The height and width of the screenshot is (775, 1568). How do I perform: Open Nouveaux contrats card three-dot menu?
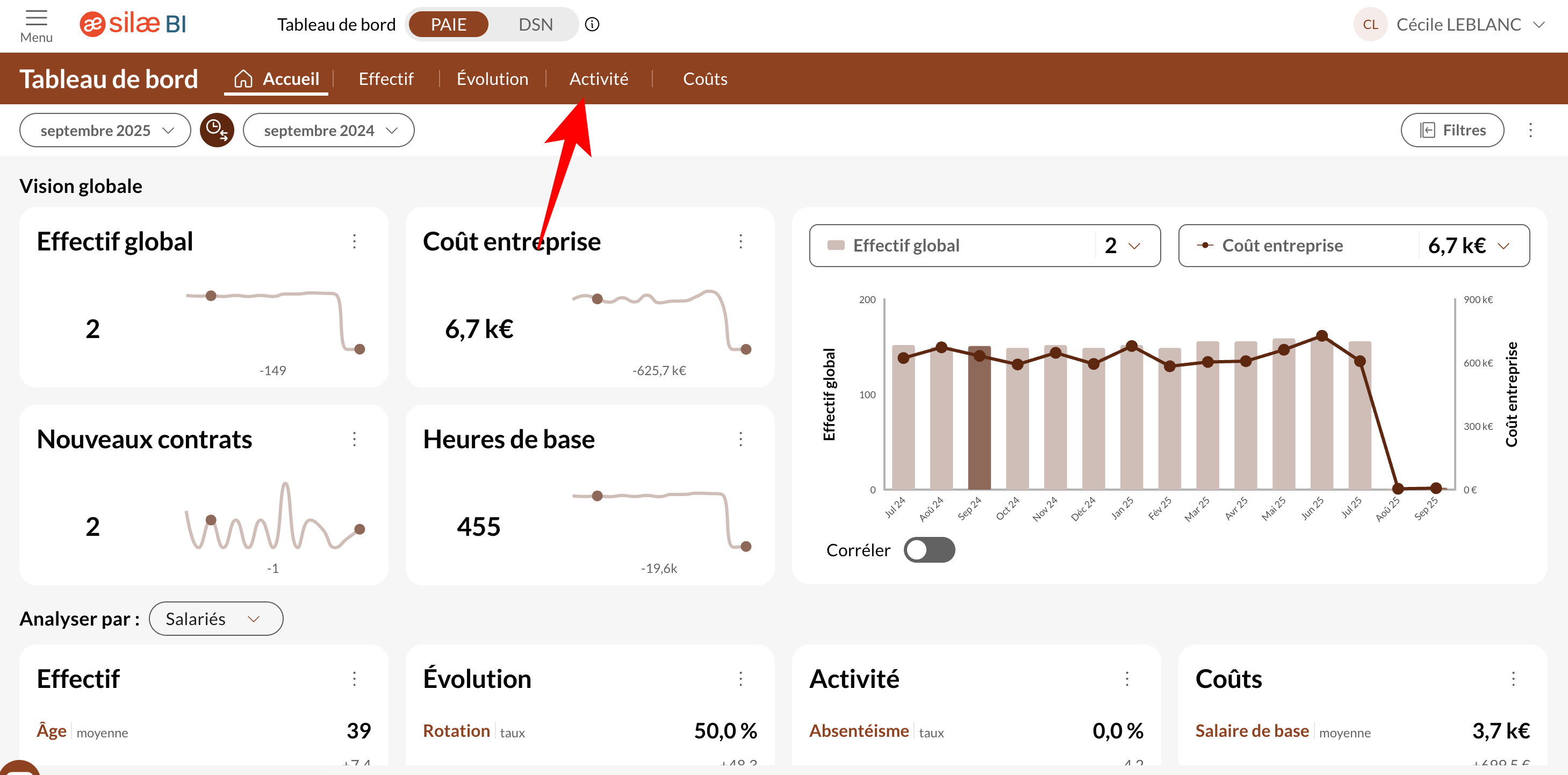(354, 439)
